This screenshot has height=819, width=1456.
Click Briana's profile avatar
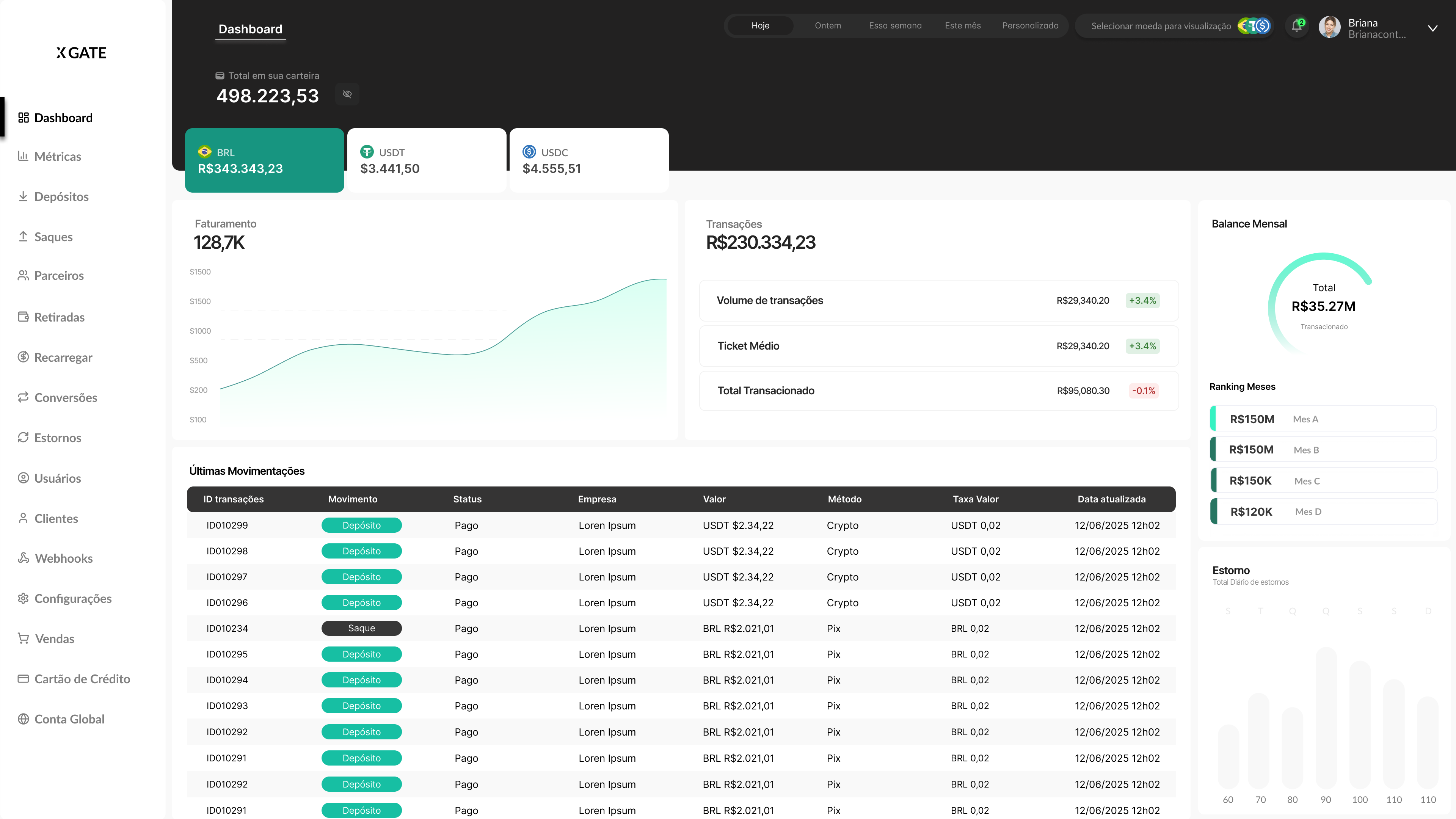[1329, 27]
